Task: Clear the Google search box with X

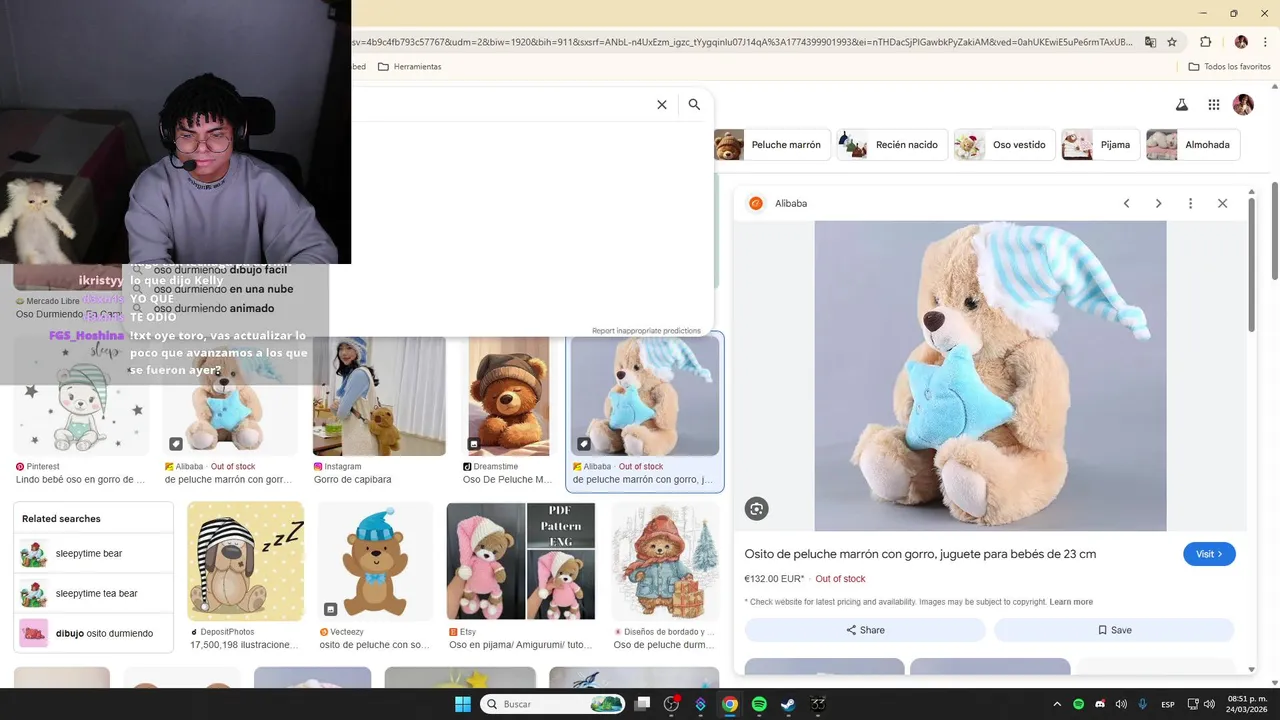Action: coord(661,104)
